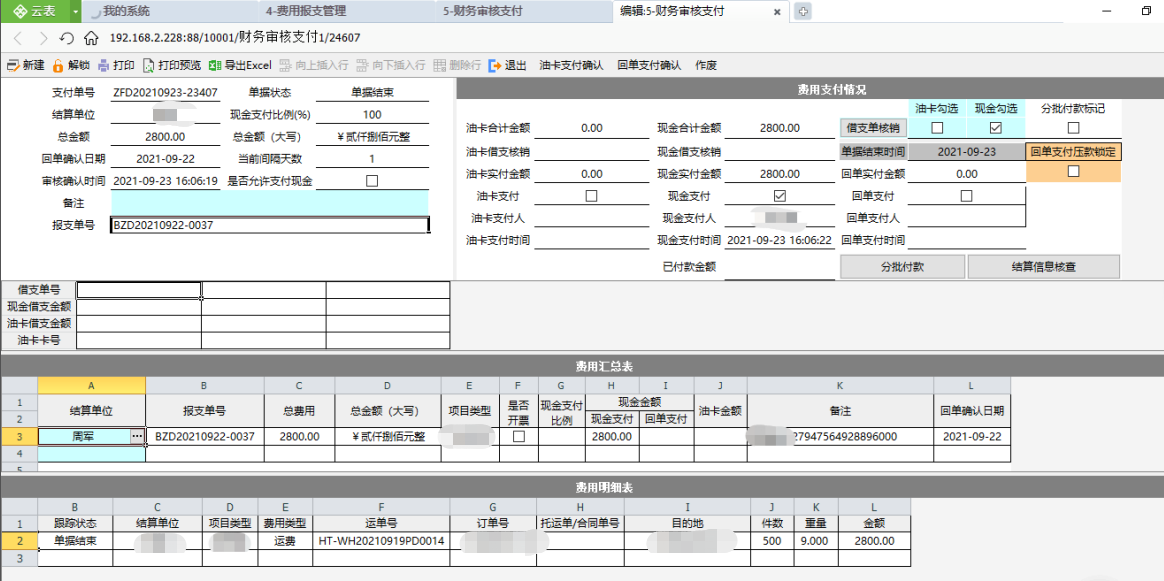Go back with the back arrow
The height and width of the screenshot is (581, 1164).
tap(19, 38)
